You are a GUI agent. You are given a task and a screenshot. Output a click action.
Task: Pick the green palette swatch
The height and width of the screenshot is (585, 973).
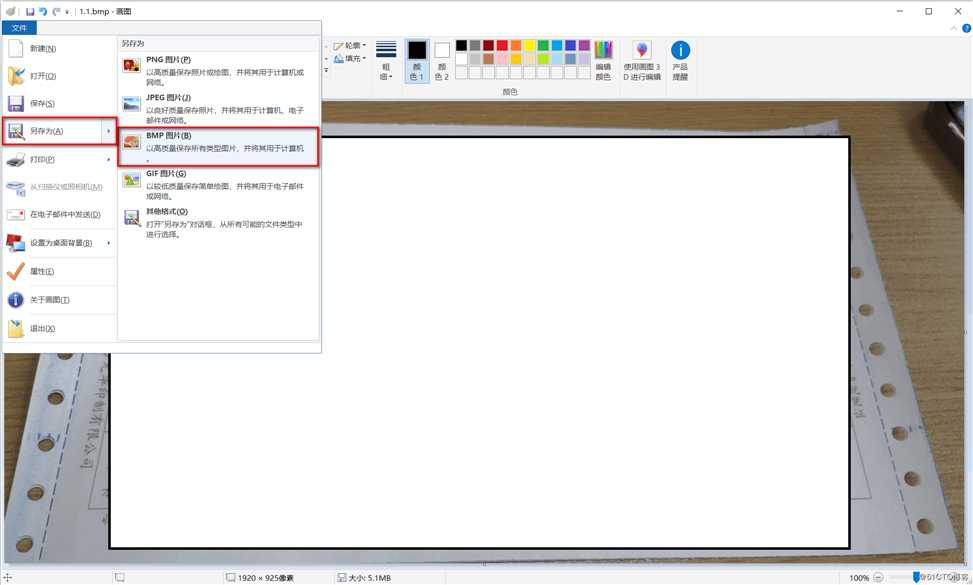[x=543, y=45]
